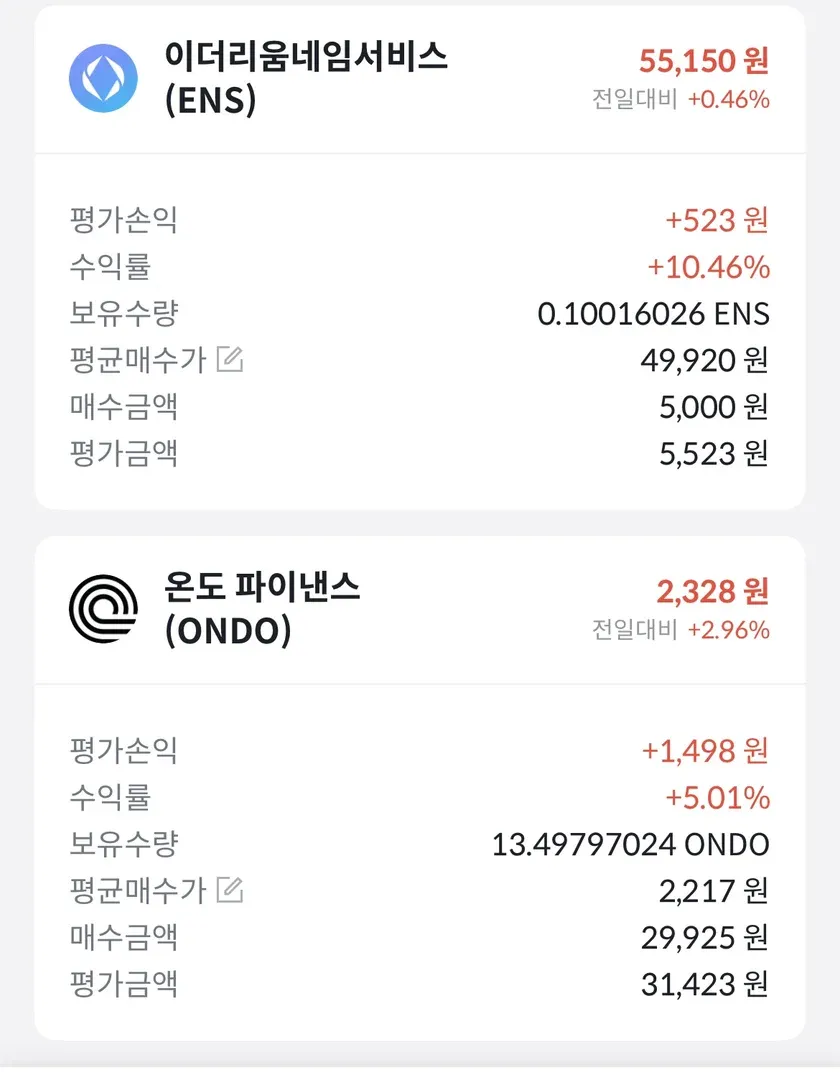Tap the ENS 수익률 value +10.46%

coord(708,267)
